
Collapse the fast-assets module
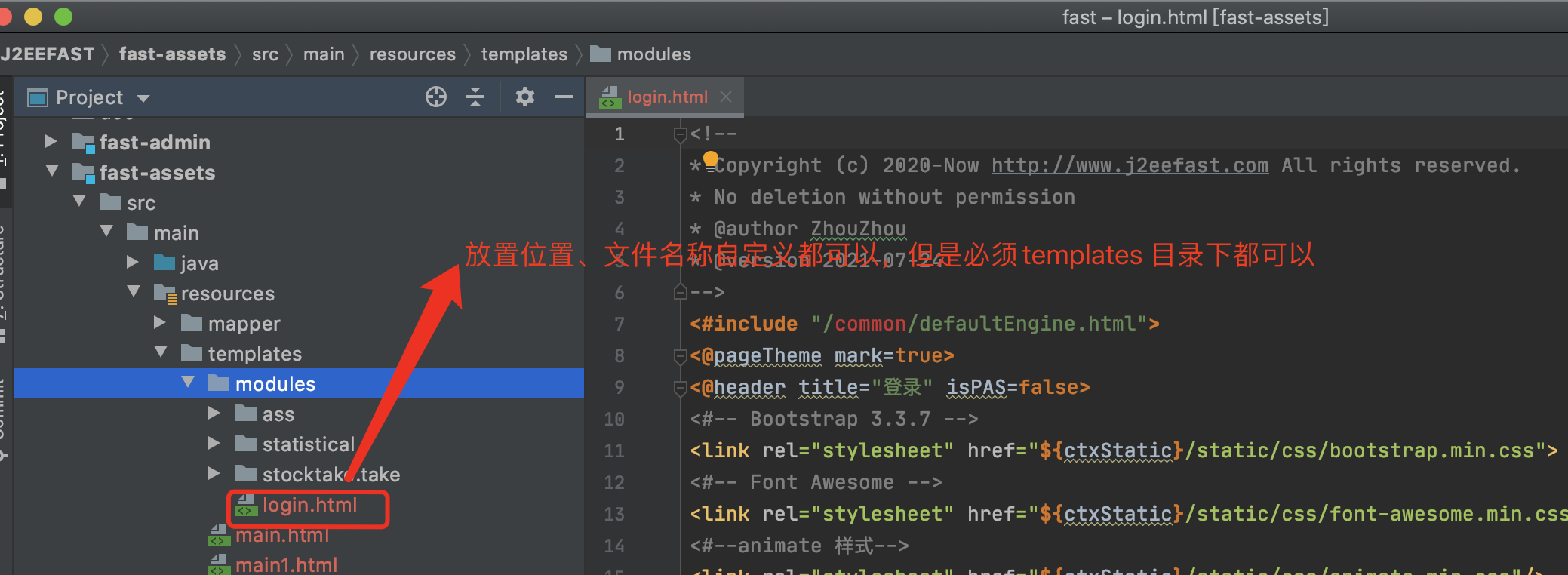(x=52, y=171)
